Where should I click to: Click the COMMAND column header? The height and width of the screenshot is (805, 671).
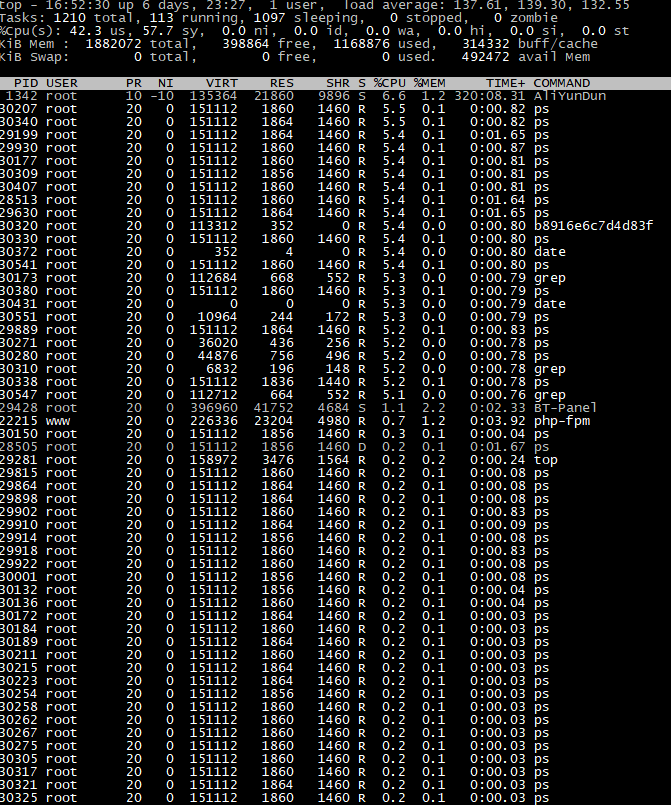[x=562, y=83]
